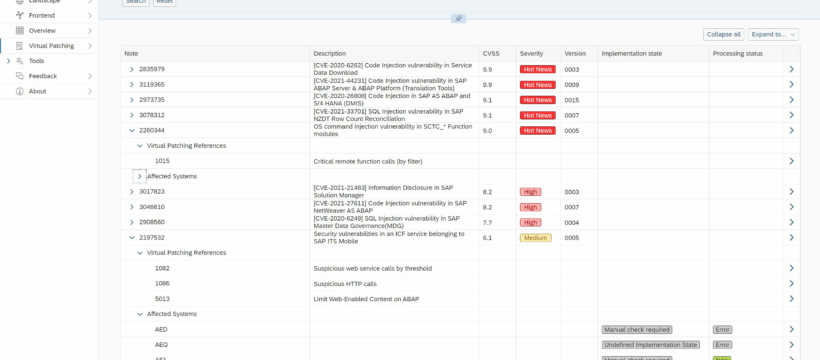Open details arrow for note 2908560
This screenshot has height=360, width=820.
791,222
